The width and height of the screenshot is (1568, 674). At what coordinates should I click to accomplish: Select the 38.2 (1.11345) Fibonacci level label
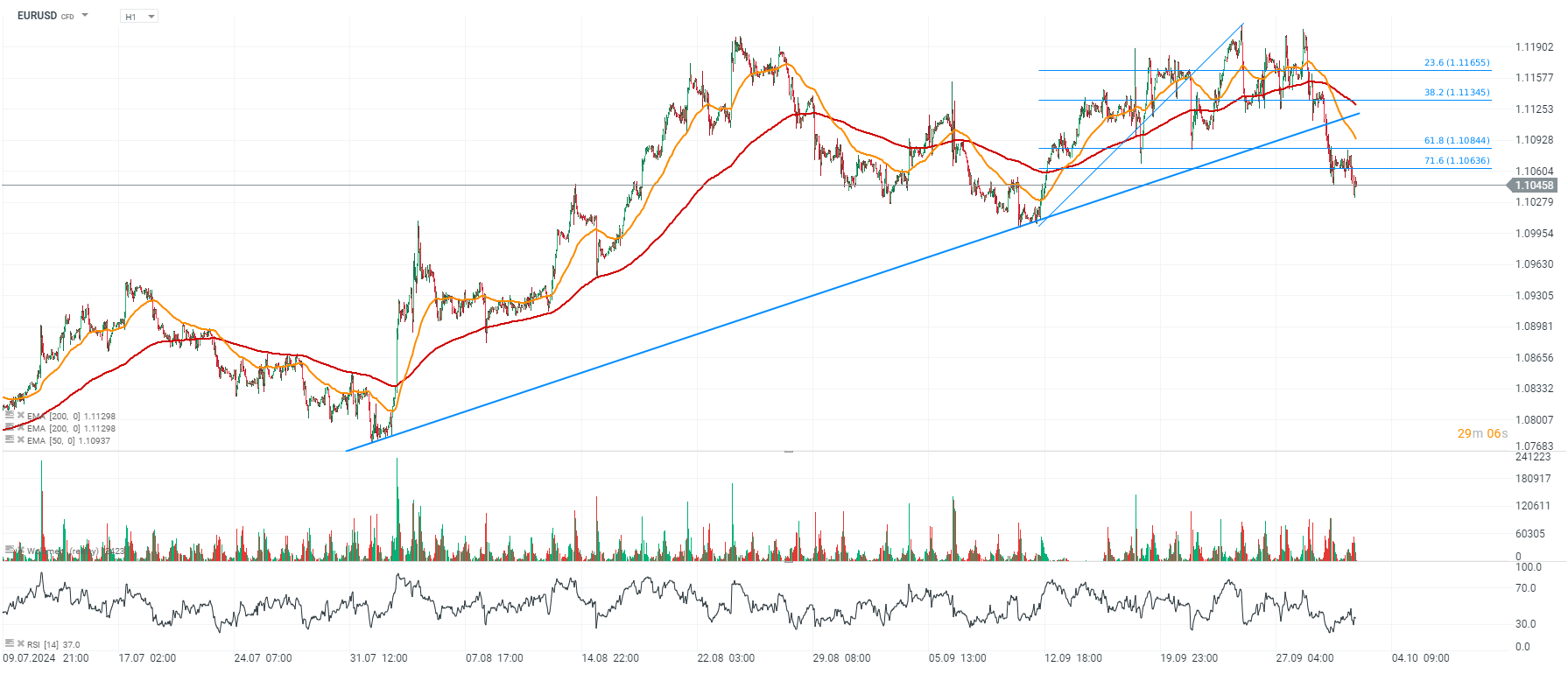[x=1456, y=93]
